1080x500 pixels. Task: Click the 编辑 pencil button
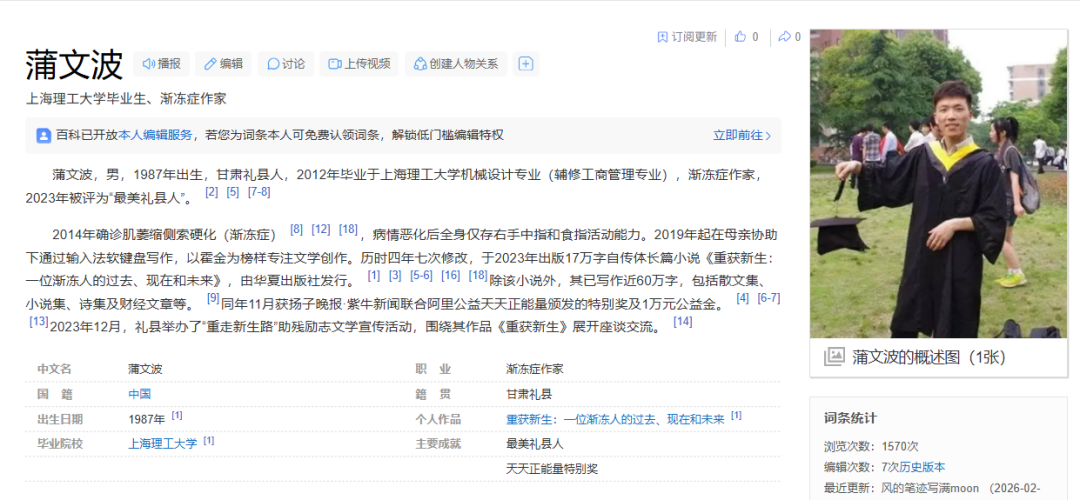click(x=223, y=64)
